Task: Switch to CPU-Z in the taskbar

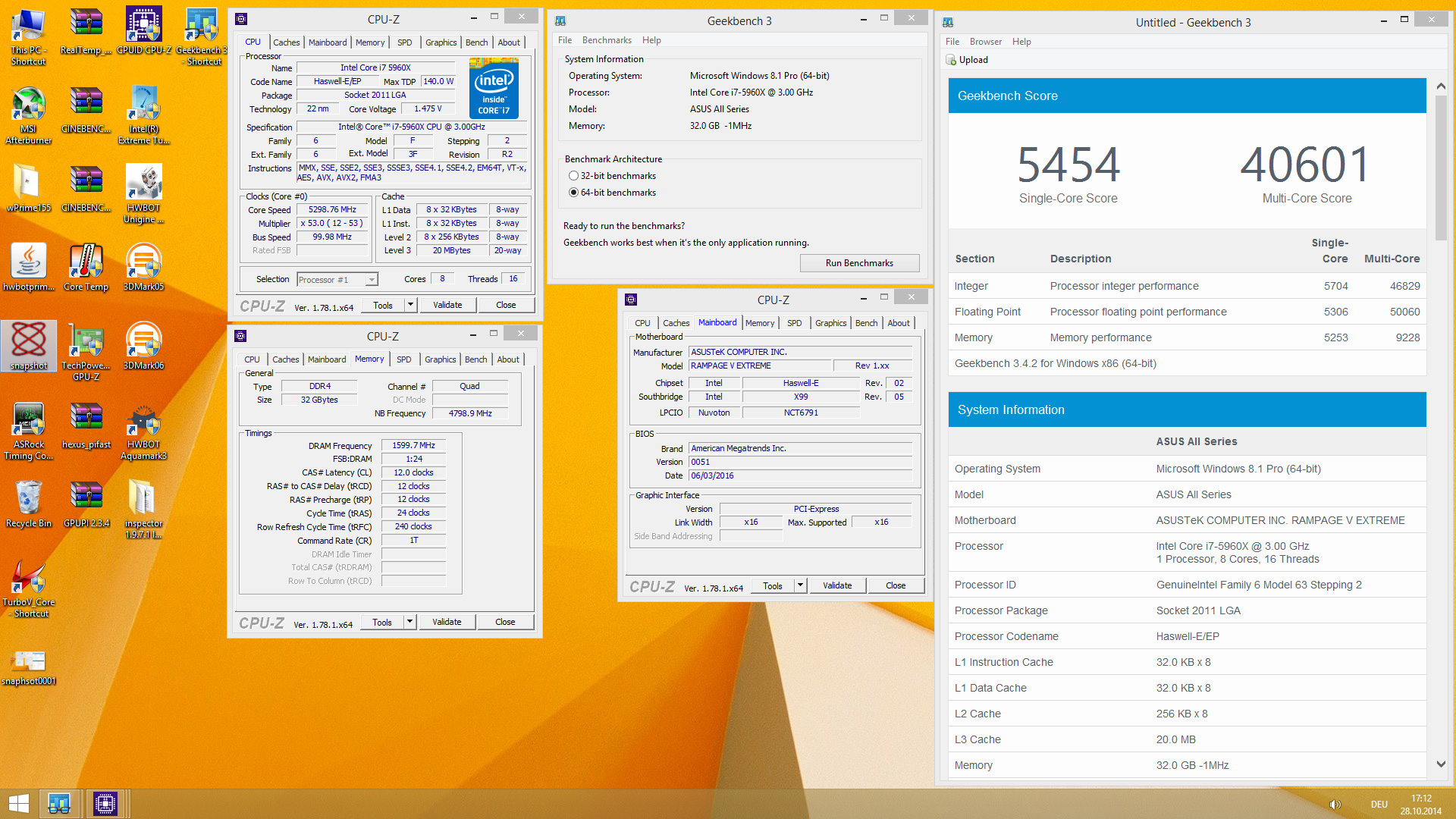Action: [105, 804]
